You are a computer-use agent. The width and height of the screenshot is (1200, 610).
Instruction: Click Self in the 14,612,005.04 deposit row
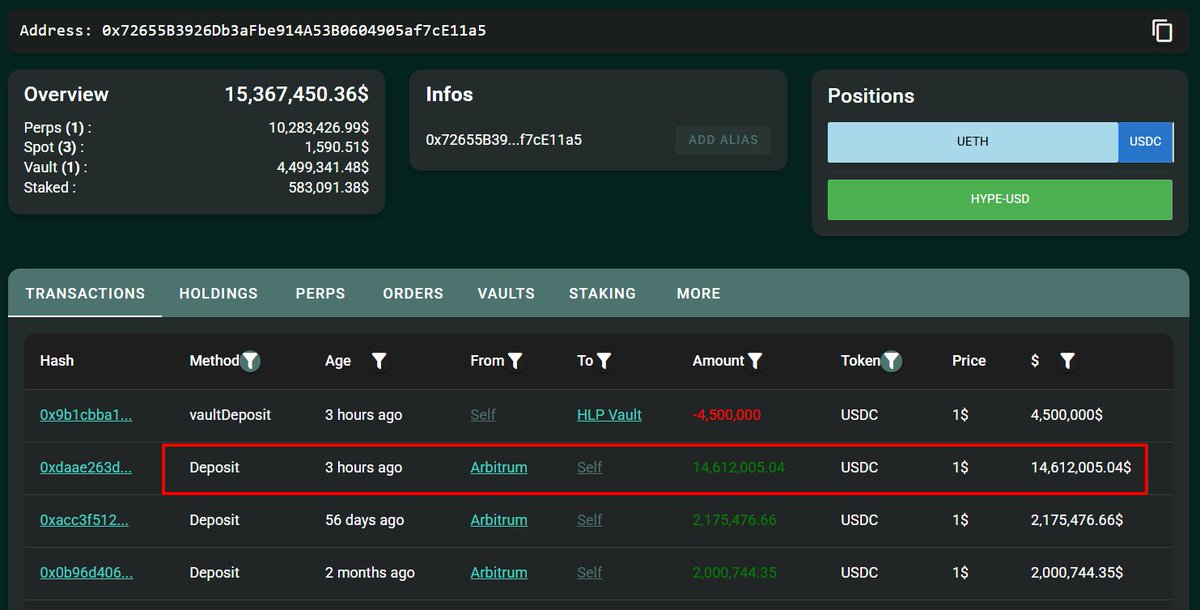[590, 467]
